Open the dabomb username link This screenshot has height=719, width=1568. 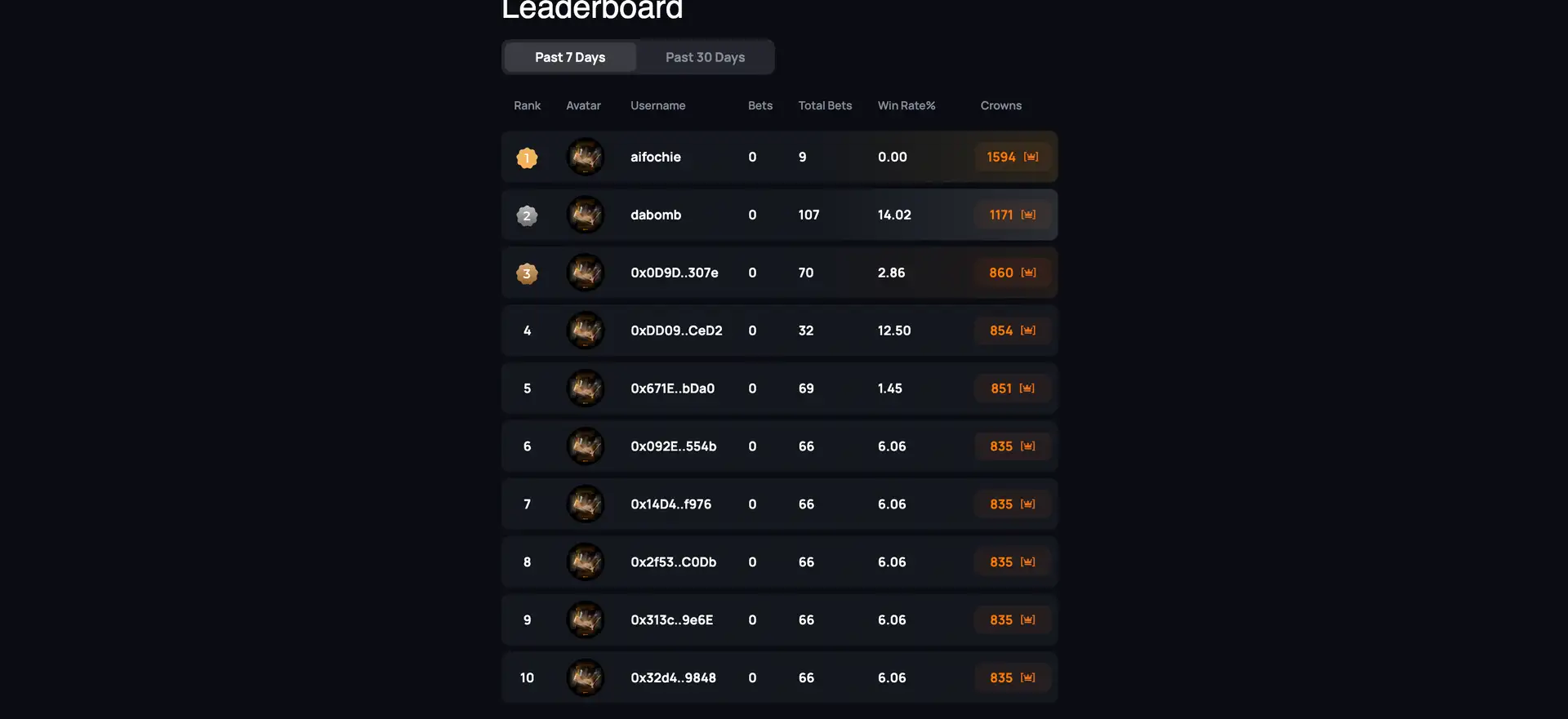pos(655,215)
